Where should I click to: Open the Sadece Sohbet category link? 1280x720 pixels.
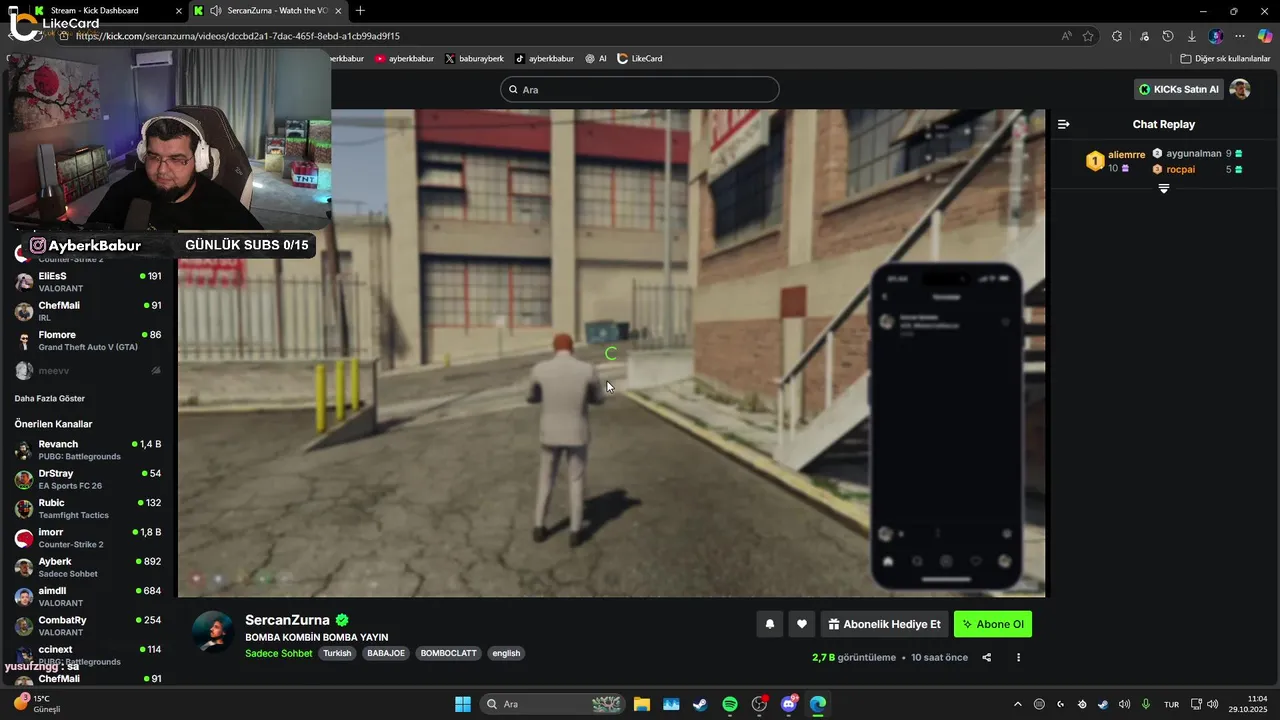pyautogui.click(x=279, y=653)
